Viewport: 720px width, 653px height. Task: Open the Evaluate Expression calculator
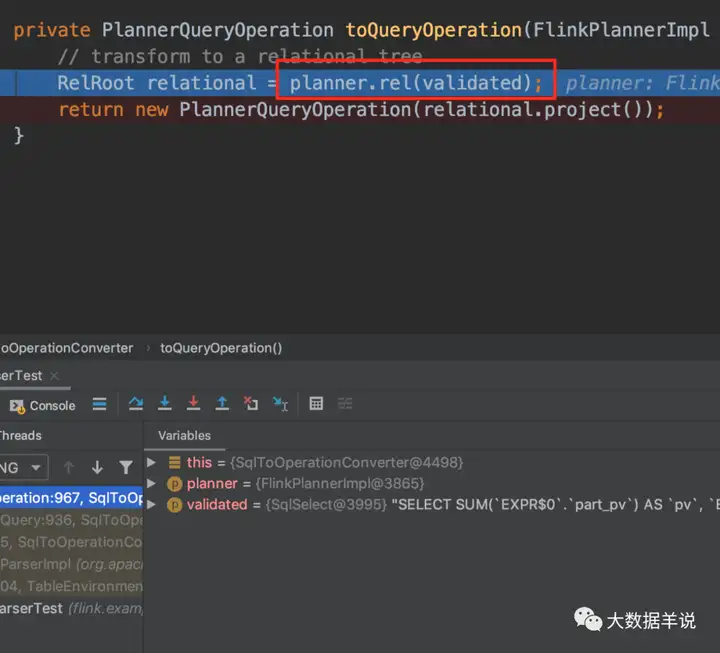316,404
